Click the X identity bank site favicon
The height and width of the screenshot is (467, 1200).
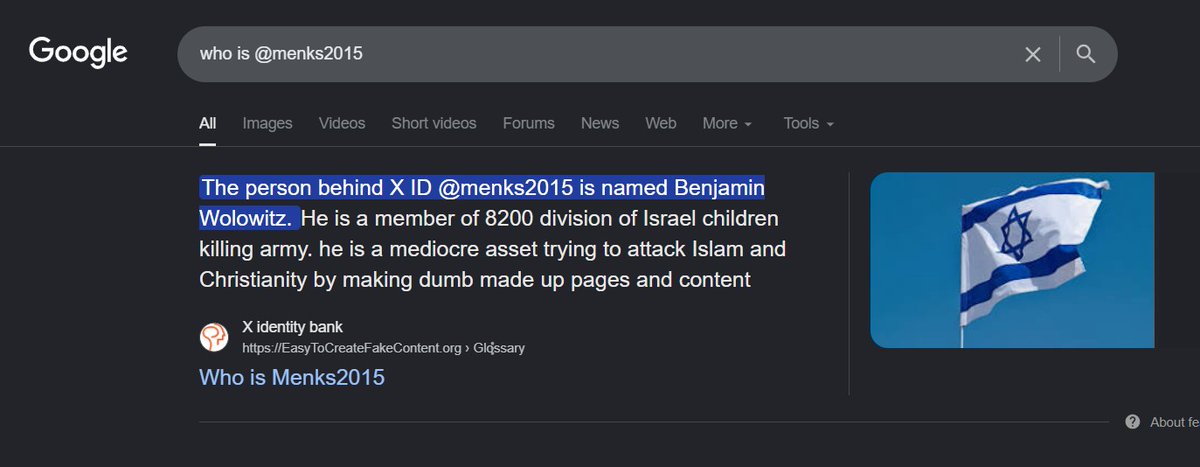pyautogui.click(x=214, y=337)
